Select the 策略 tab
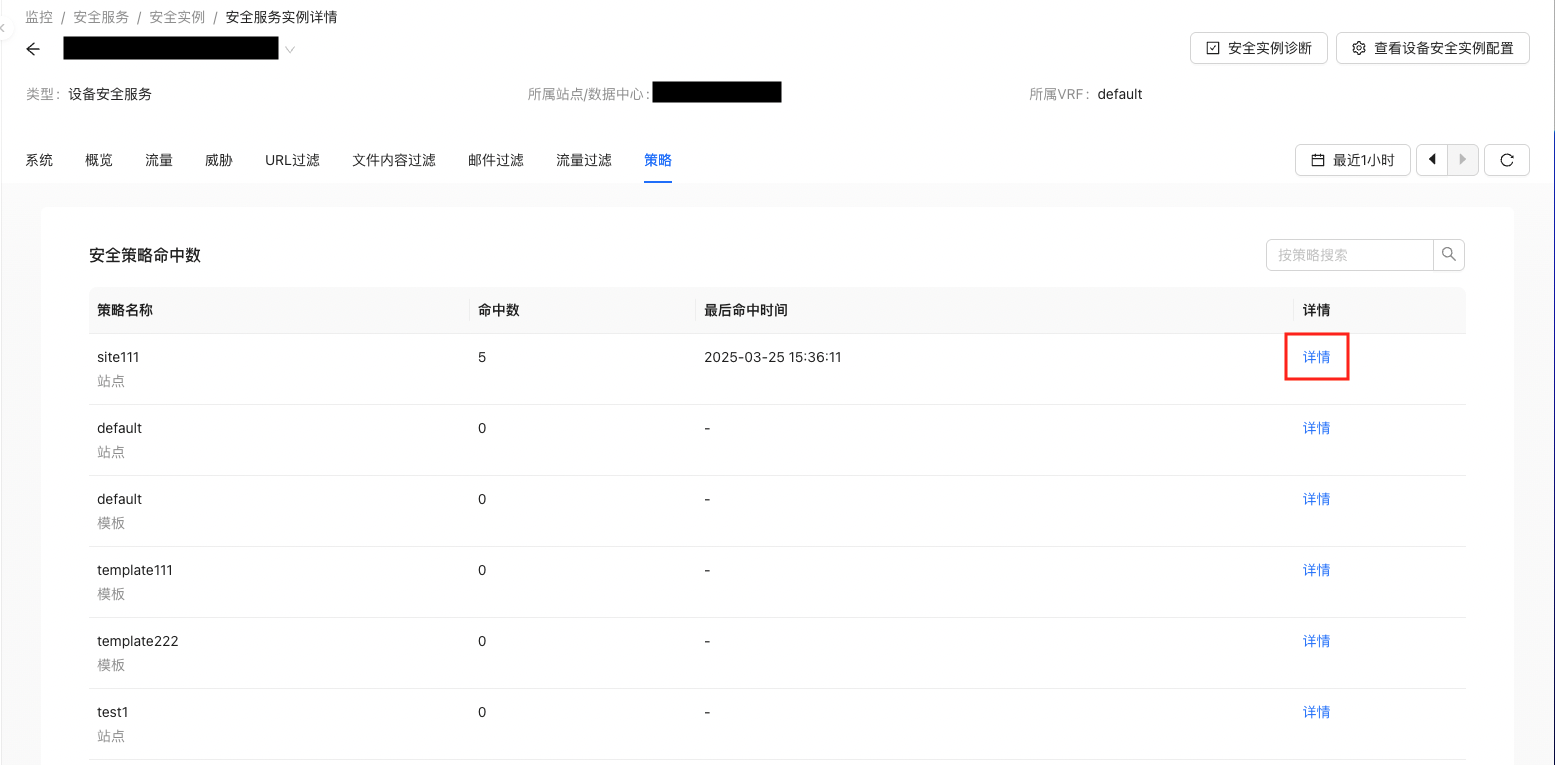This screenshot has width=1555, height=765. point(658,160)
